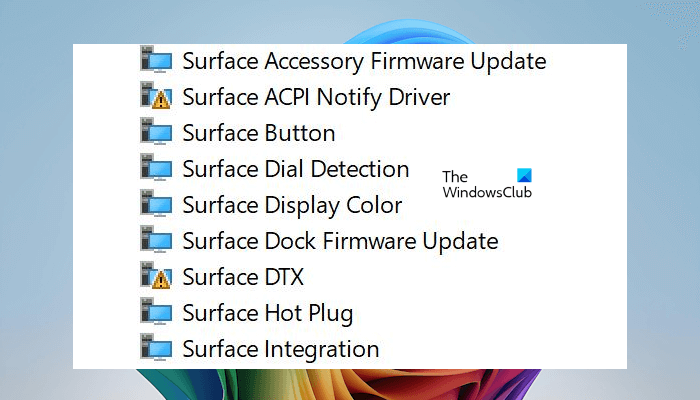The width and height of the screenshot is (700, 400).
Task: Select the Surface Integration entry
Action: (280, 349)
